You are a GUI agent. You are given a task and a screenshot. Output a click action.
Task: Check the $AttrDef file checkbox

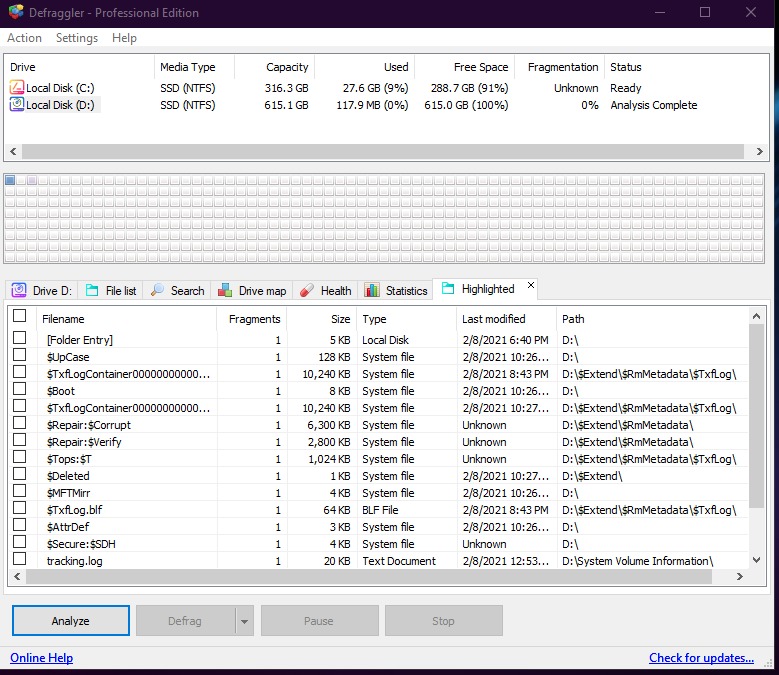(19, 524)
